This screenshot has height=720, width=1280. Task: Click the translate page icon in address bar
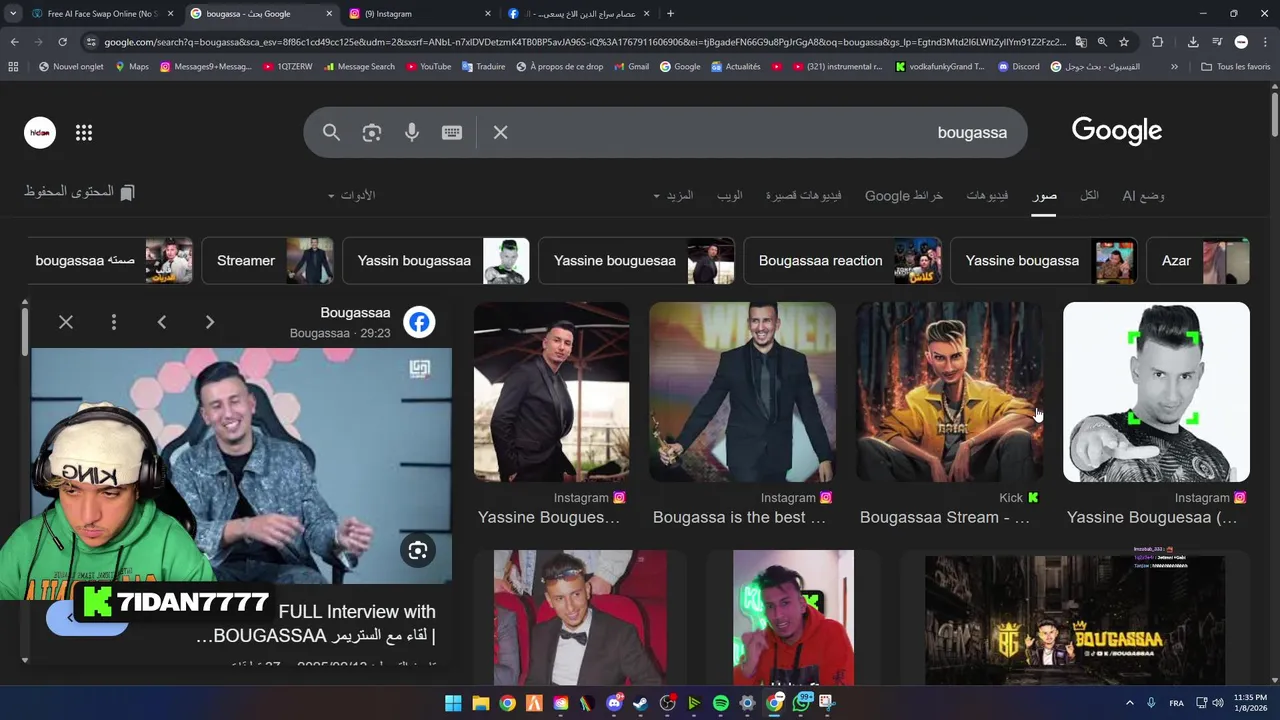1081,42
